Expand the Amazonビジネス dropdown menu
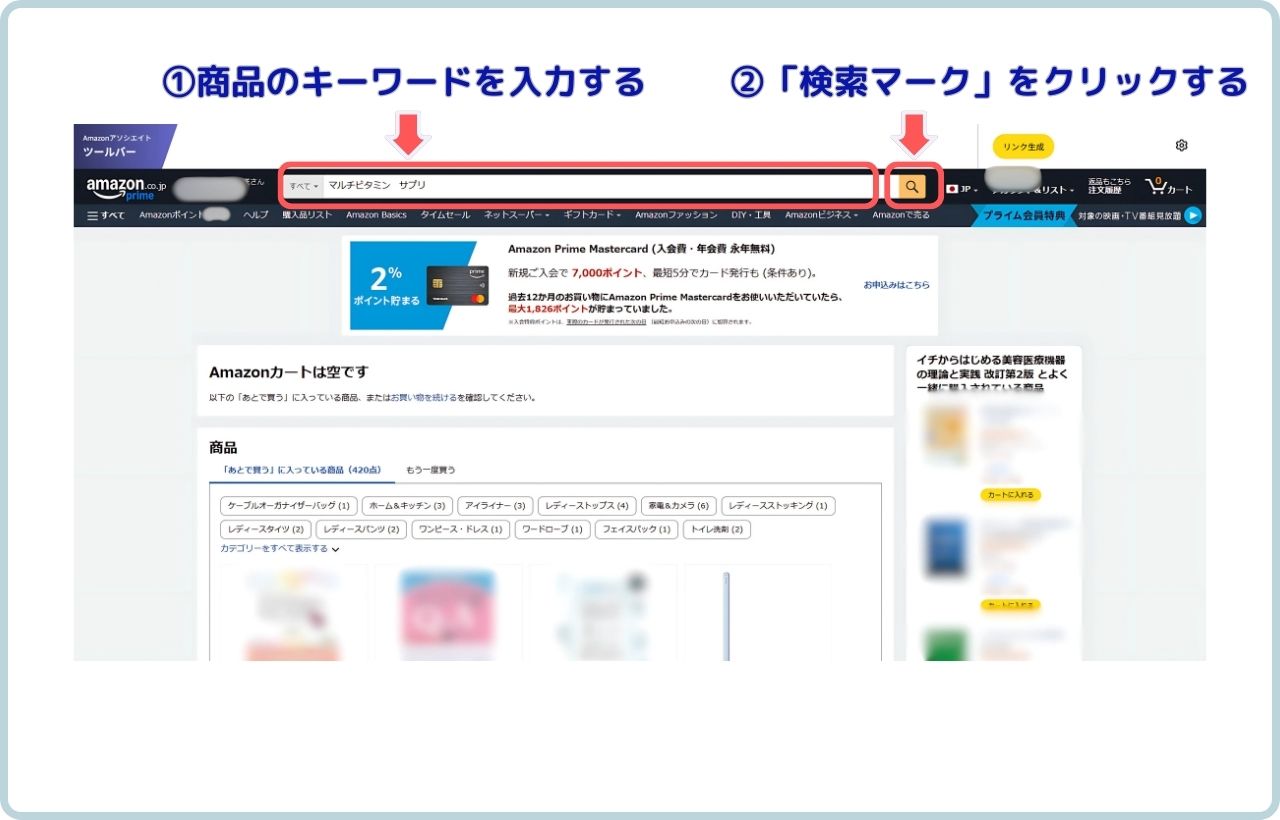 (822, 215)
